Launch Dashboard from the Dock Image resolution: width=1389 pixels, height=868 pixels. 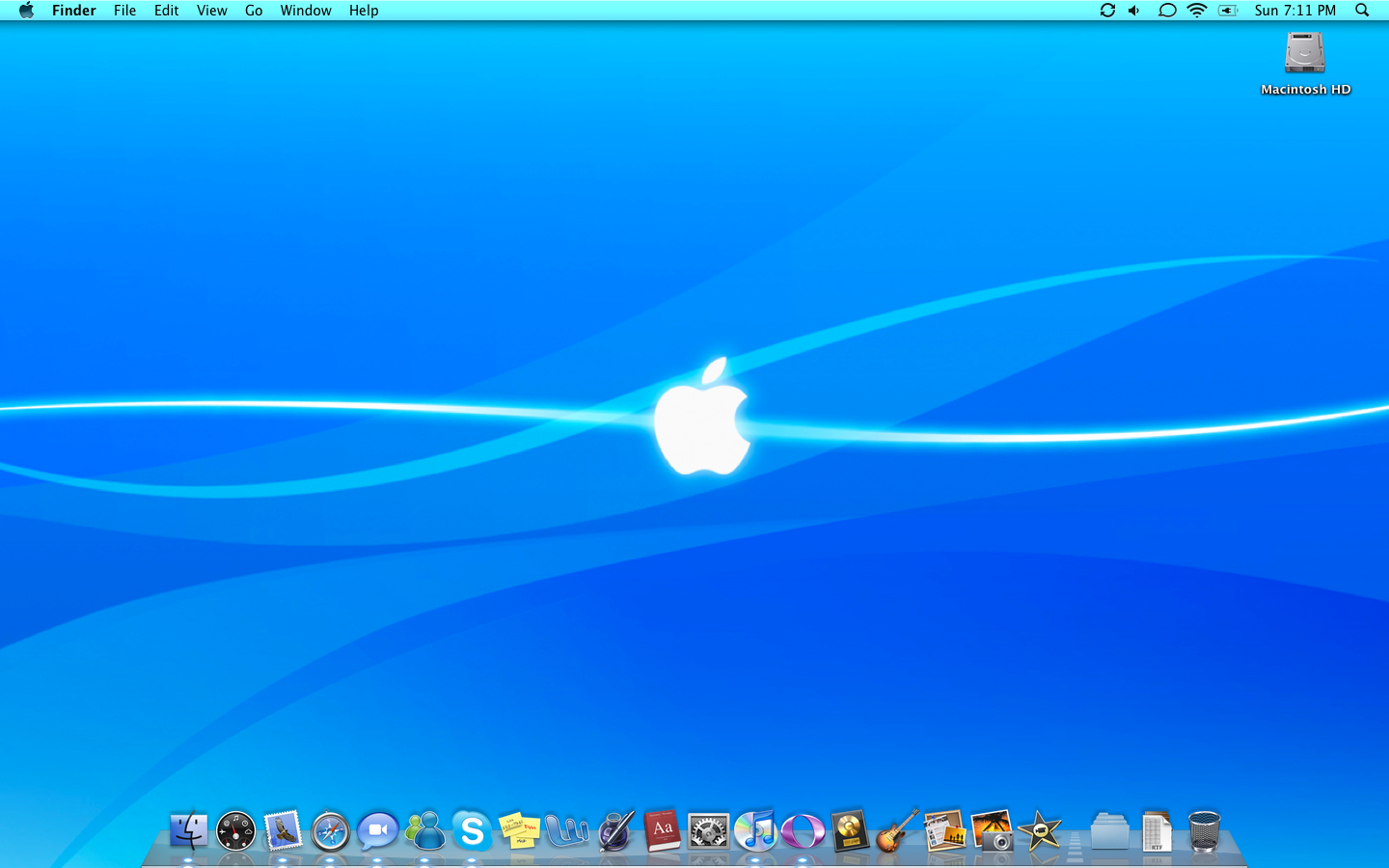point(235,830)
